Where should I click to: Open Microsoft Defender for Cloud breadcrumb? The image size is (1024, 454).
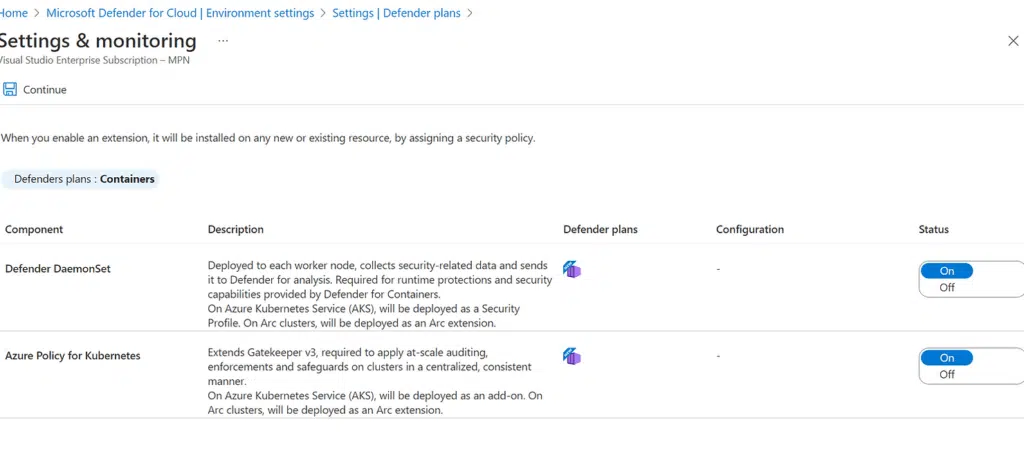coord(180,13)
